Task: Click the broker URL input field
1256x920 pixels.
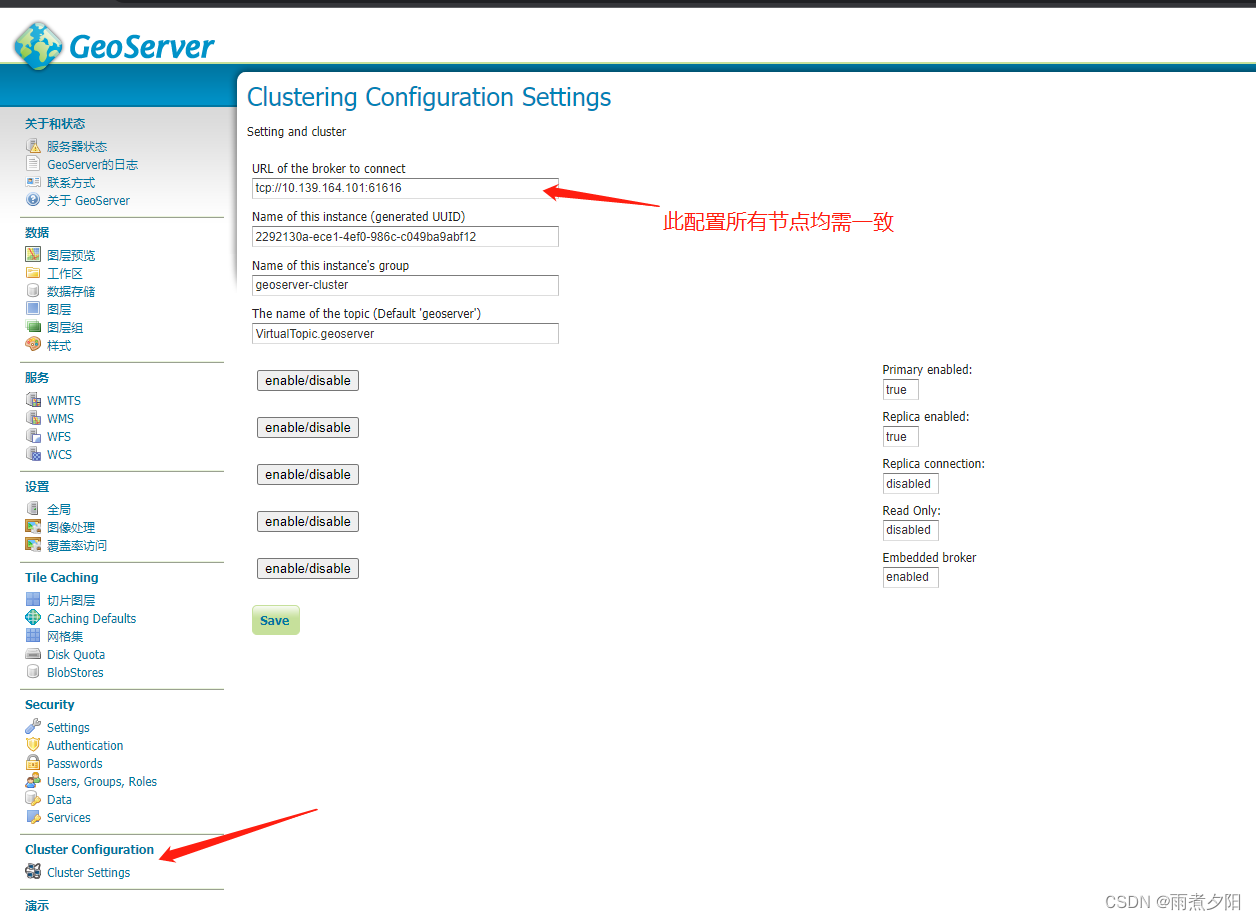Action: tap(405, 188)
